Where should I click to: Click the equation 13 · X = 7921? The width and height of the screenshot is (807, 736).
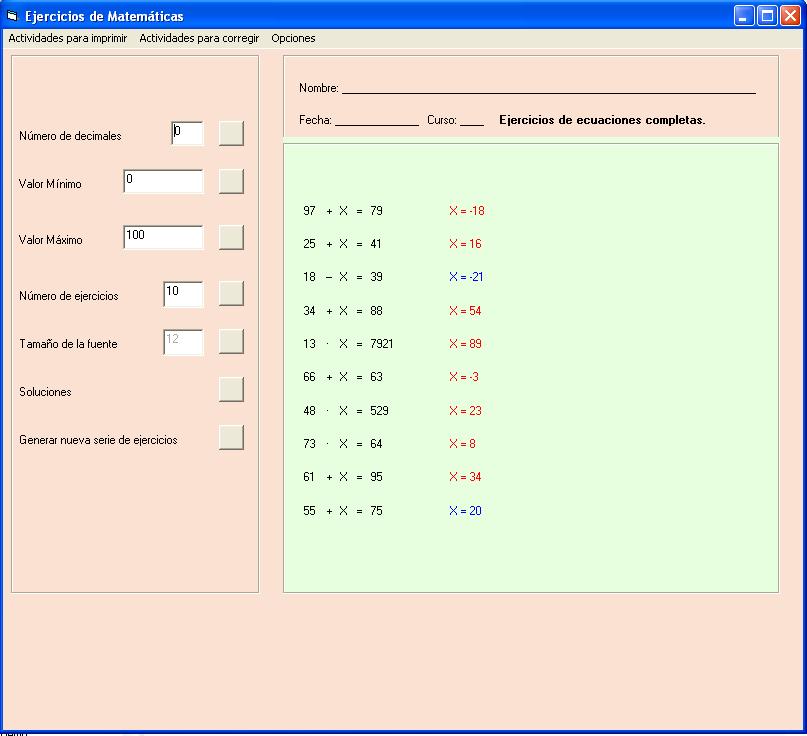(x=348, y=344)
